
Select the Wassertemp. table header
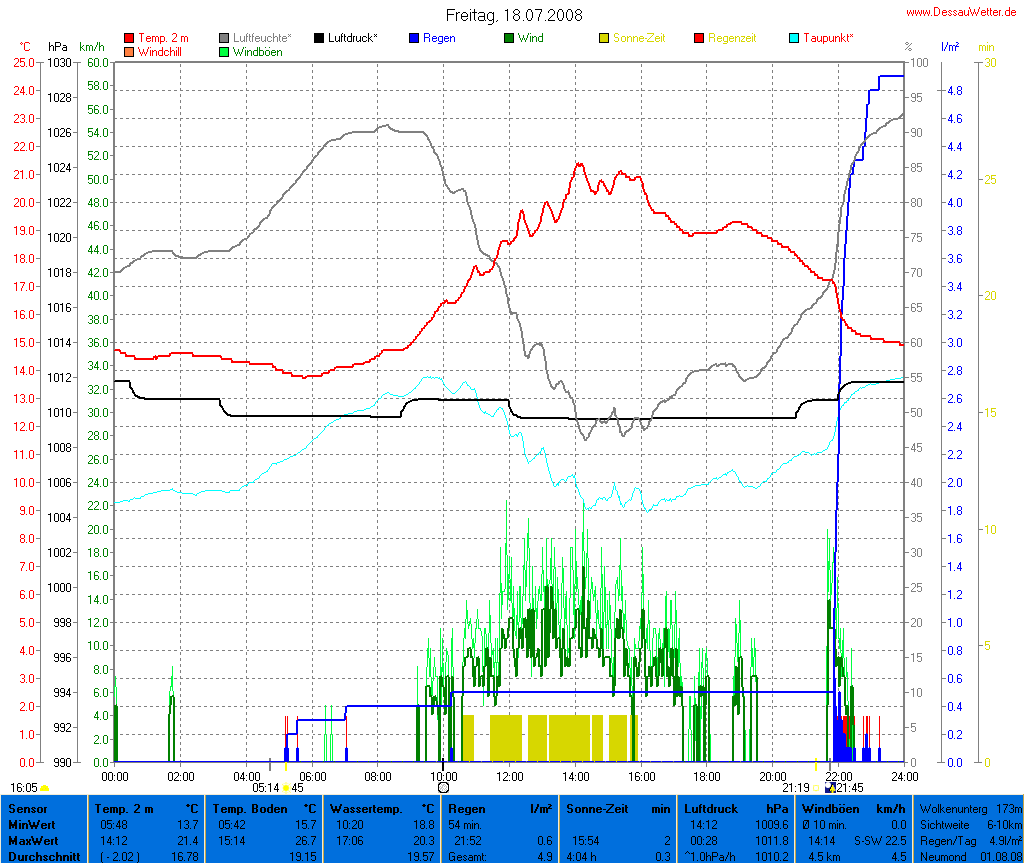pos(382,808)
